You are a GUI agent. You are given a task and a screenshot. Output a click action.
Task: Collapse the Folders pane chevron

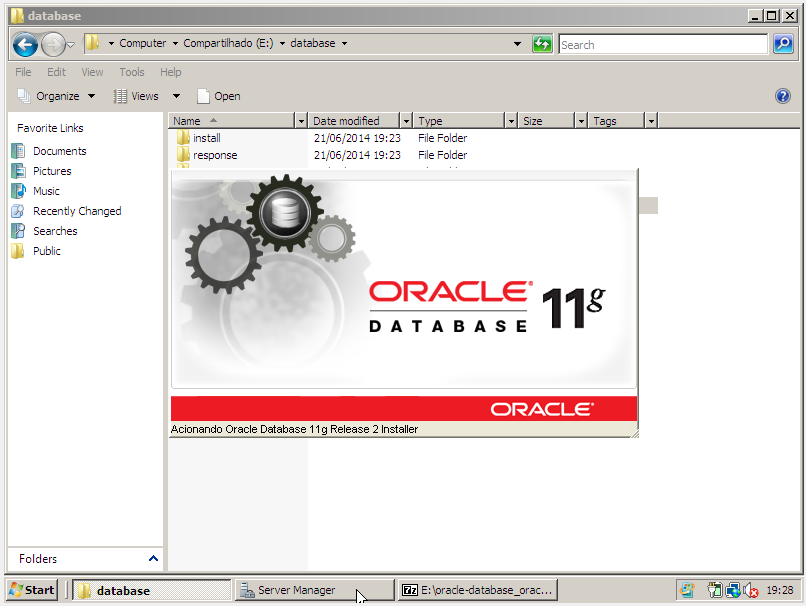coord(153,559)
